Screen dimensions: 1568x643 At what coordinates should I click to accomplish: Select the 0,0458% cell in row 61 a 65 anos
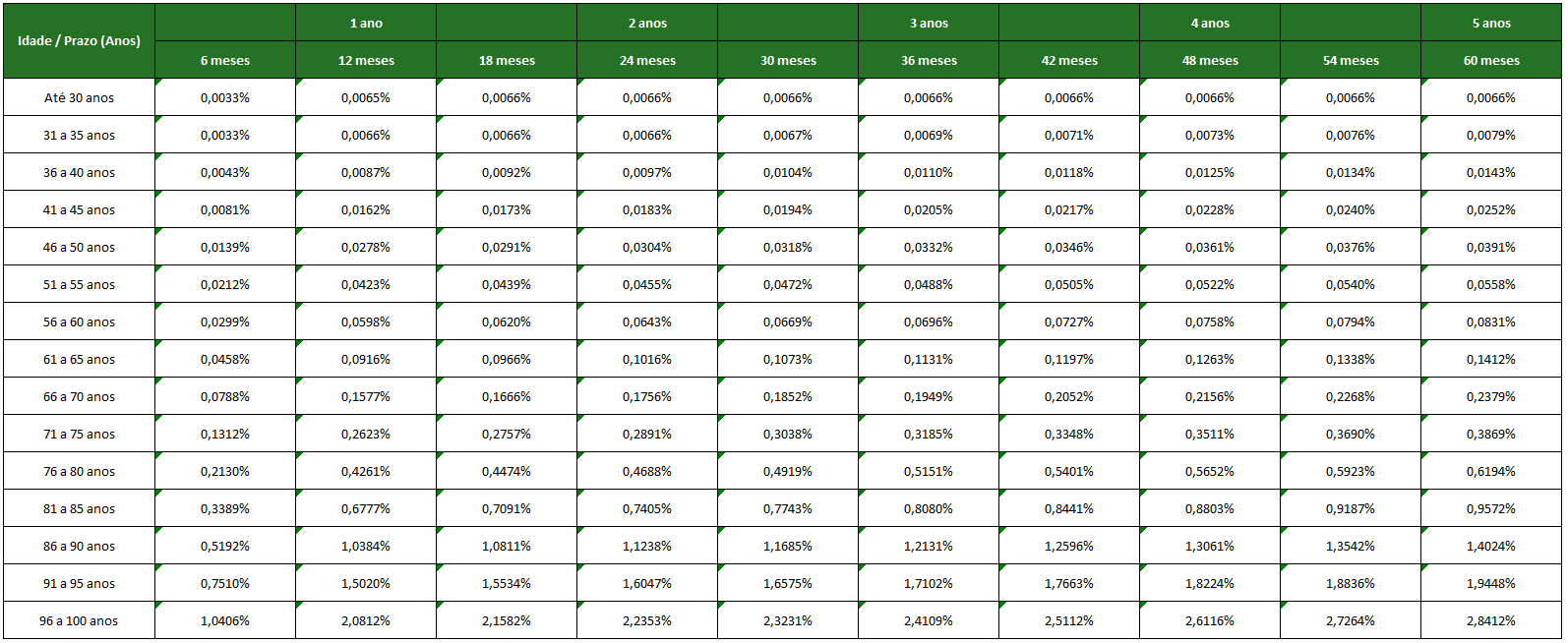pyautogui.click(x=225, y=360)
